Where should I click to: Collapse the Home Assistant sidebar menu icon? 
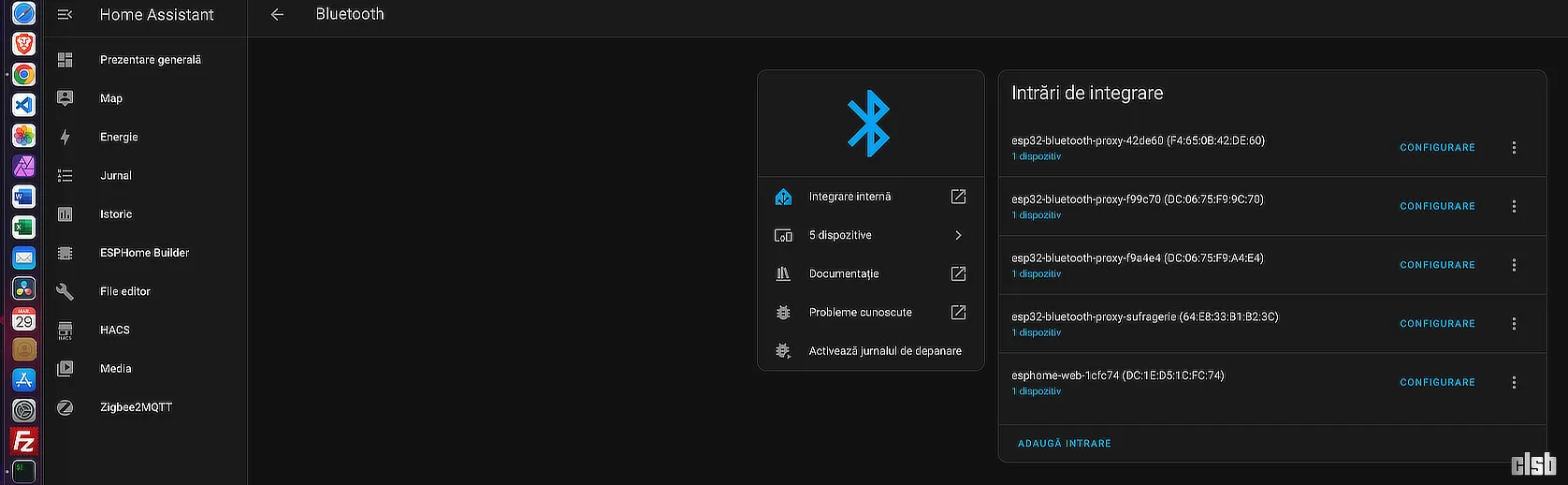click(65, 14)
